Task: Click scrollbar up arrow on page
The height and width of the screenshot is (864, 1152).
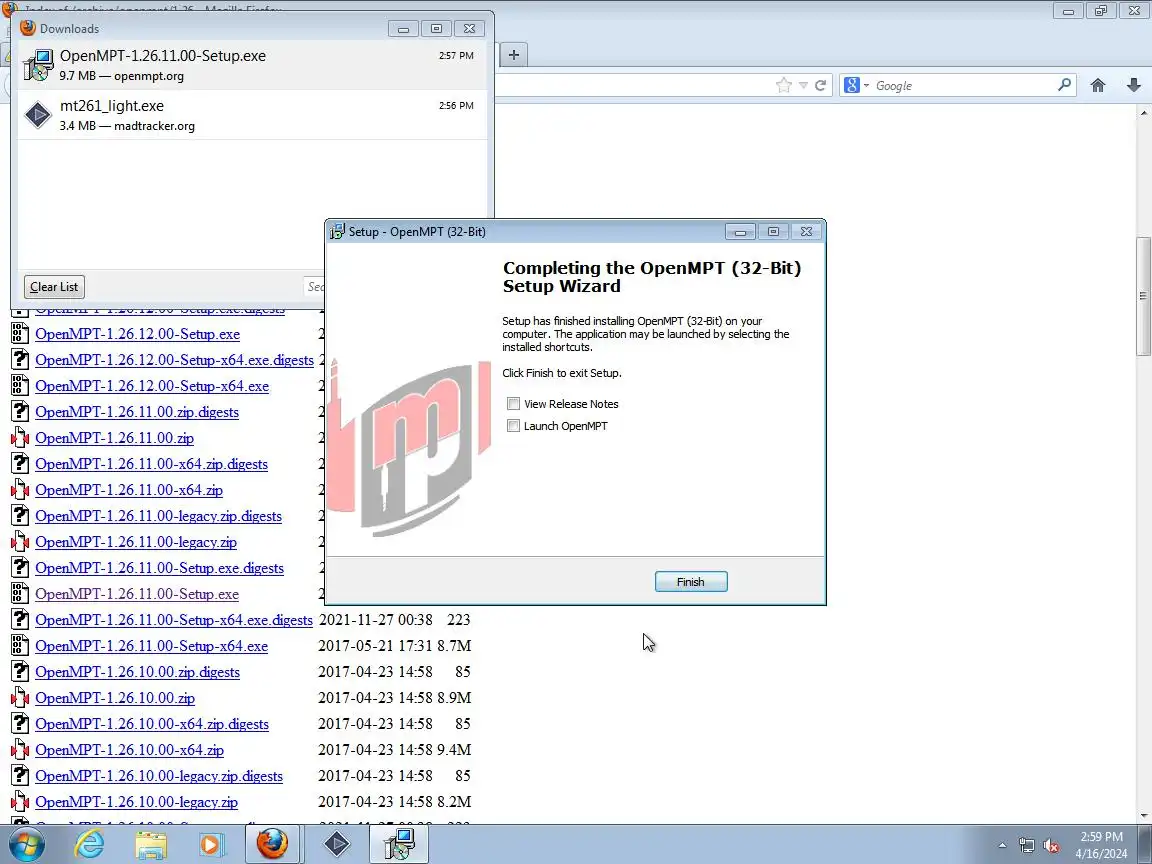Action: (x=1143, y=112)
